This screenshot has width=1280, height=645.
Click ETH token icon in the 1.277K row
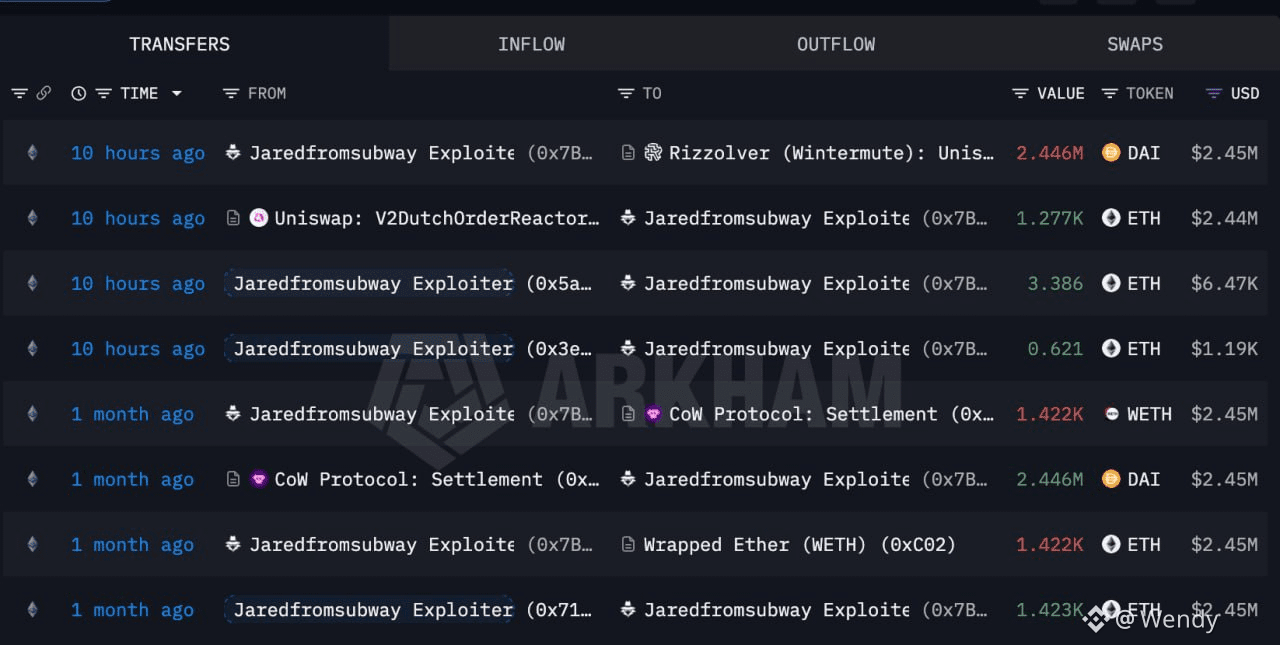point(1111,218)
